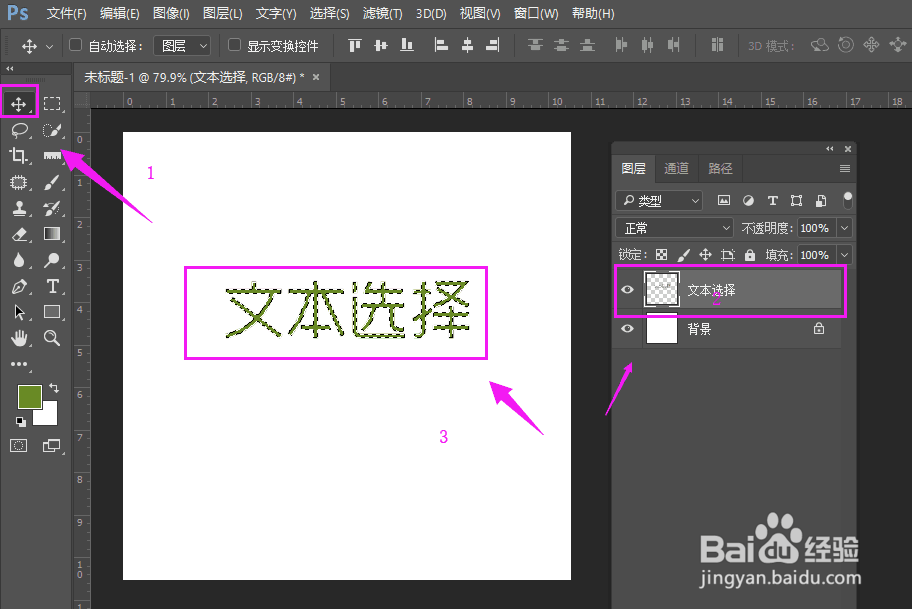Filter layers by pixel layers icon
912x609 pixels.
(x=724, y=201)
